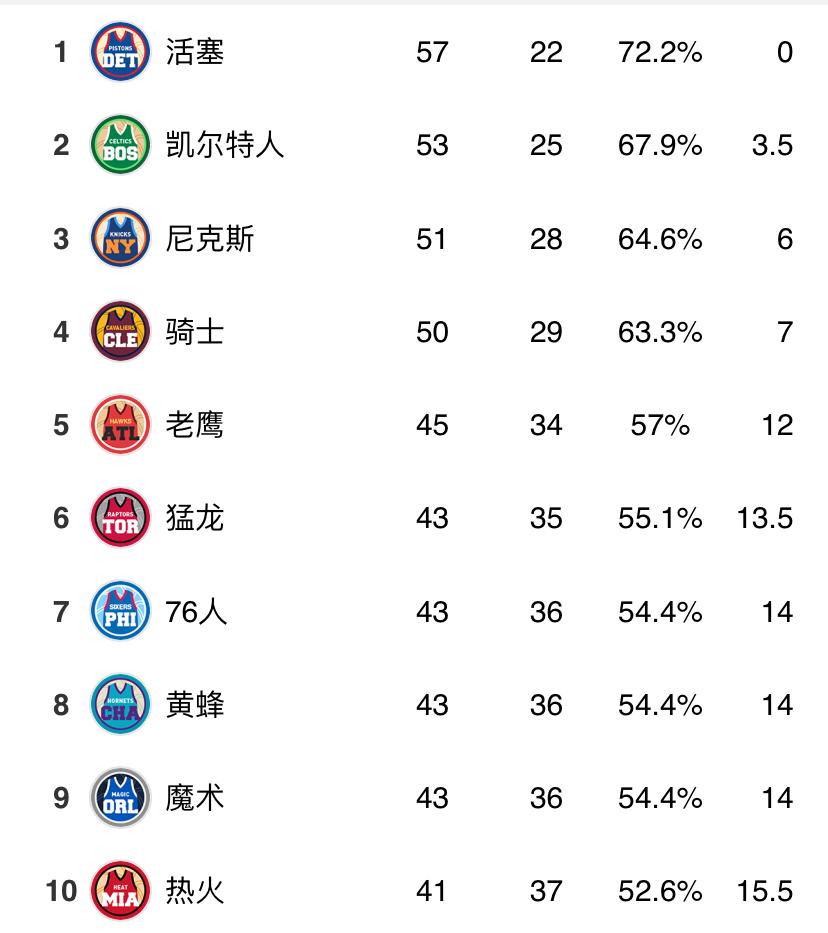Click the Raptors TOR team logo
The width and height of the screenshot is (828, 933).
pos(120,518)
